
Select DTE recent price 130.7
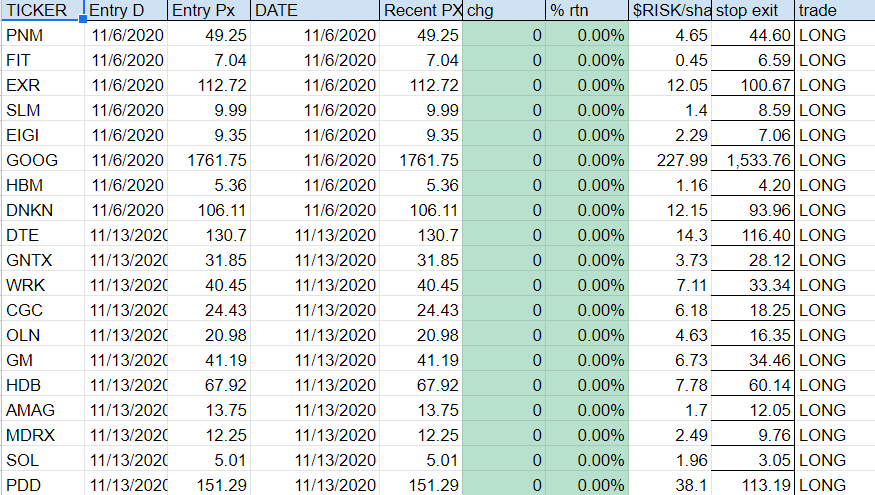(421, 235)
